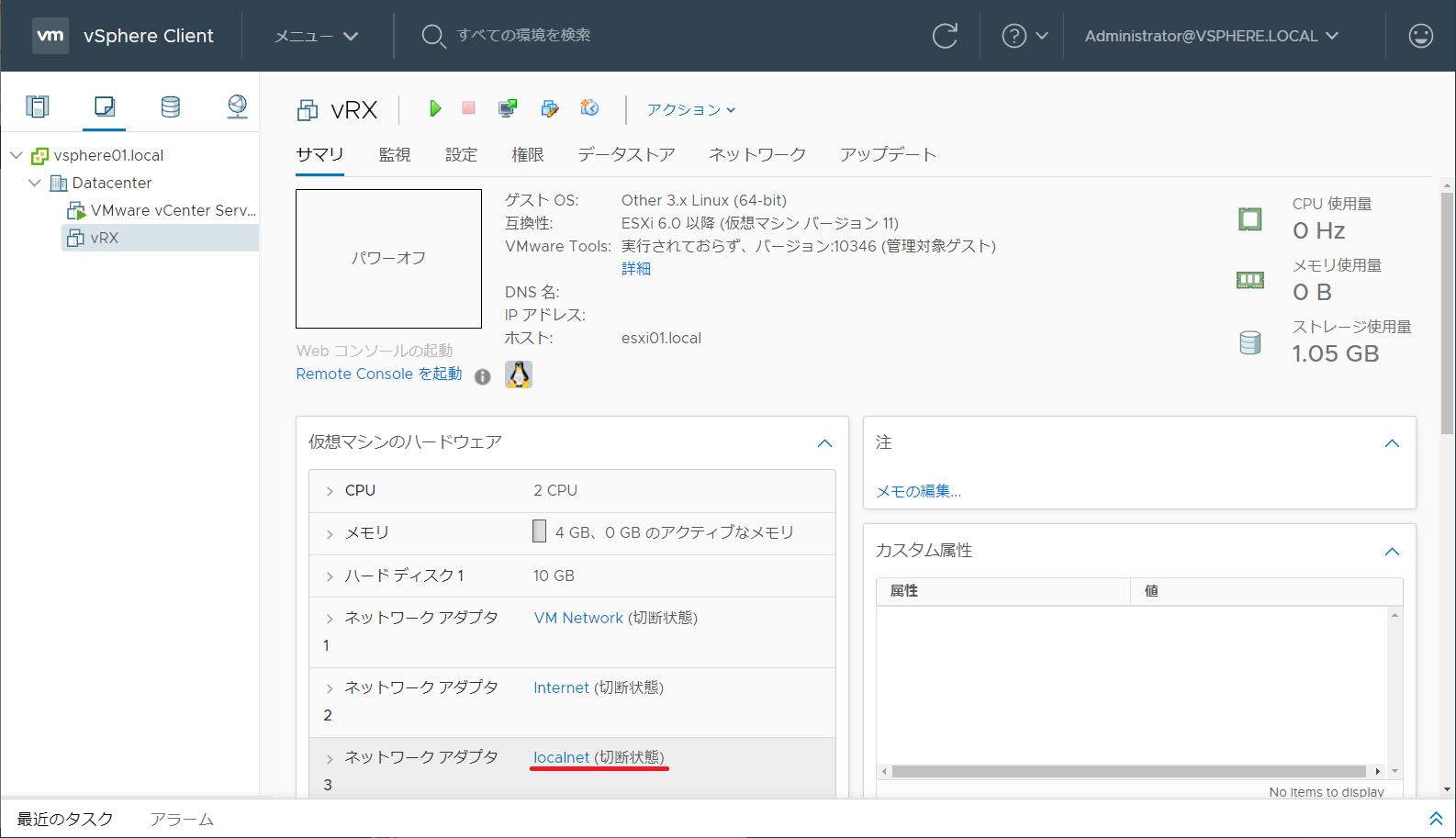The height and width of the screenshot is (838, 1456).
Task: Click the search all environments field
Action: point(523,35)
